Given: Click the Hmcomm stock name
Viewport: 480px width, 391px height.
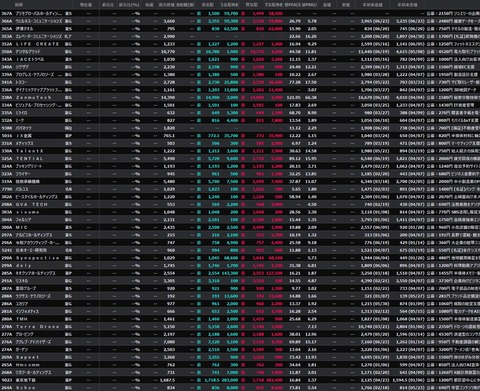Looking at the screenshot, I should click(x=28, y=365).
